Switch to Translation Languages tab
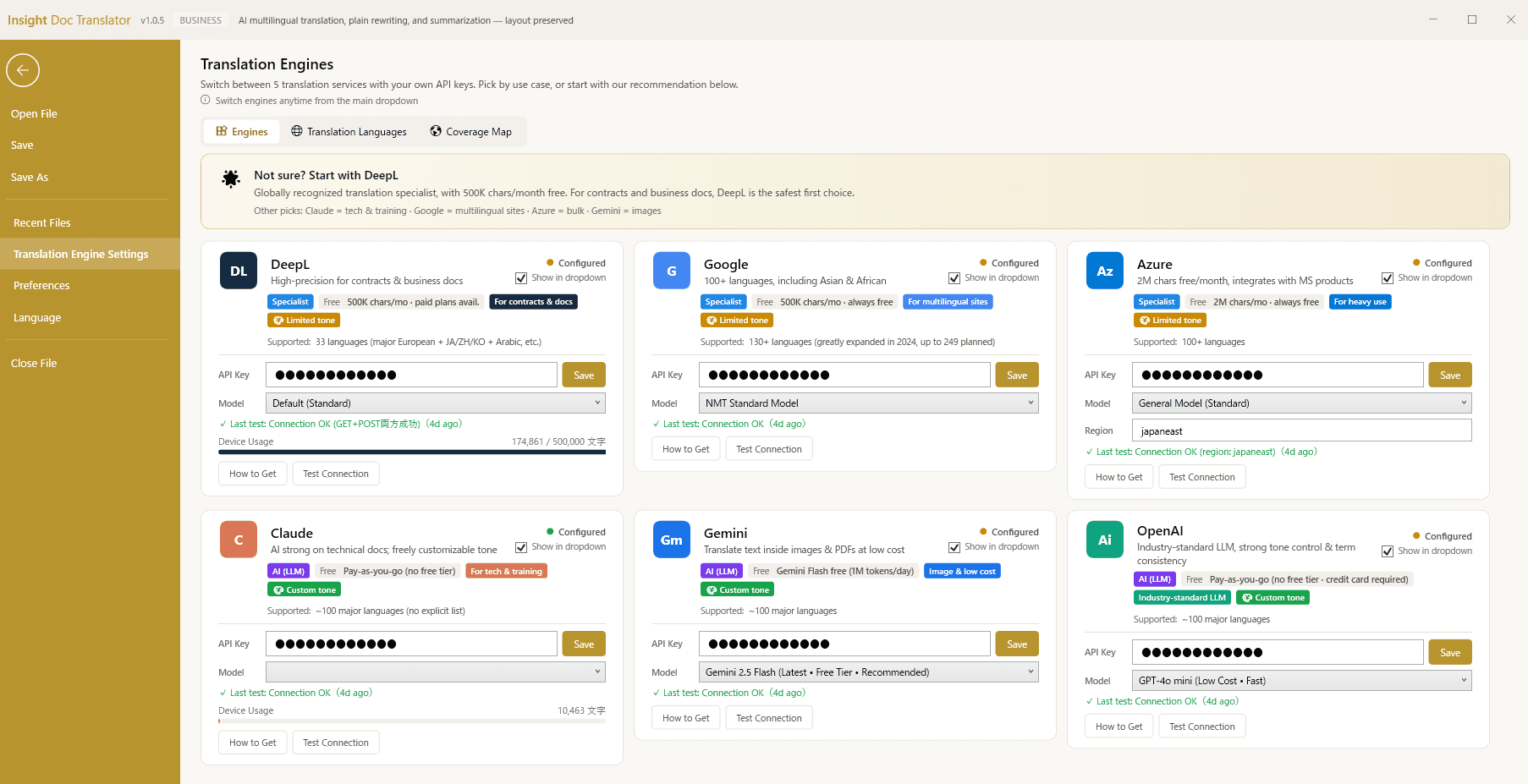The image size is (1528, 784). [349, 132]
